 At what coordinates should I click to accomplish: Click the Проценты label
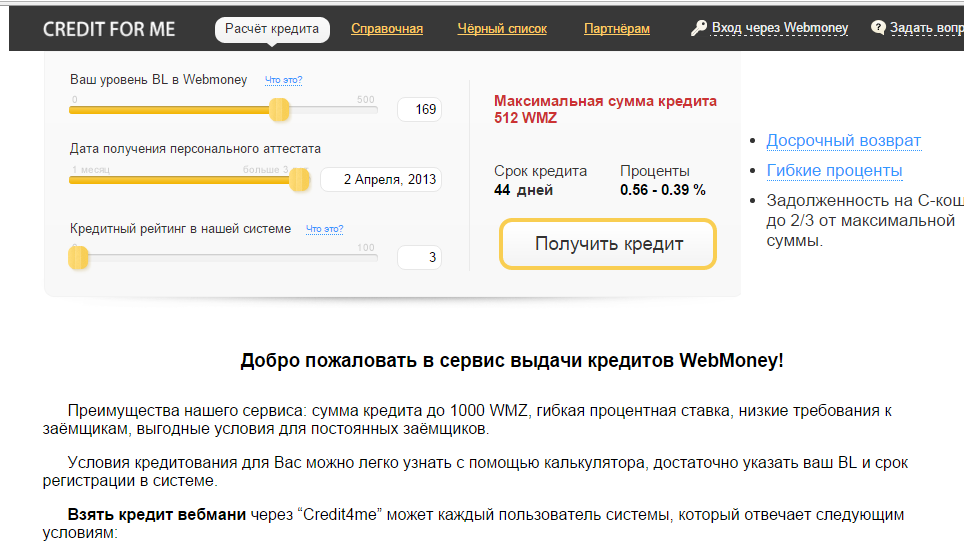(655, 171)
